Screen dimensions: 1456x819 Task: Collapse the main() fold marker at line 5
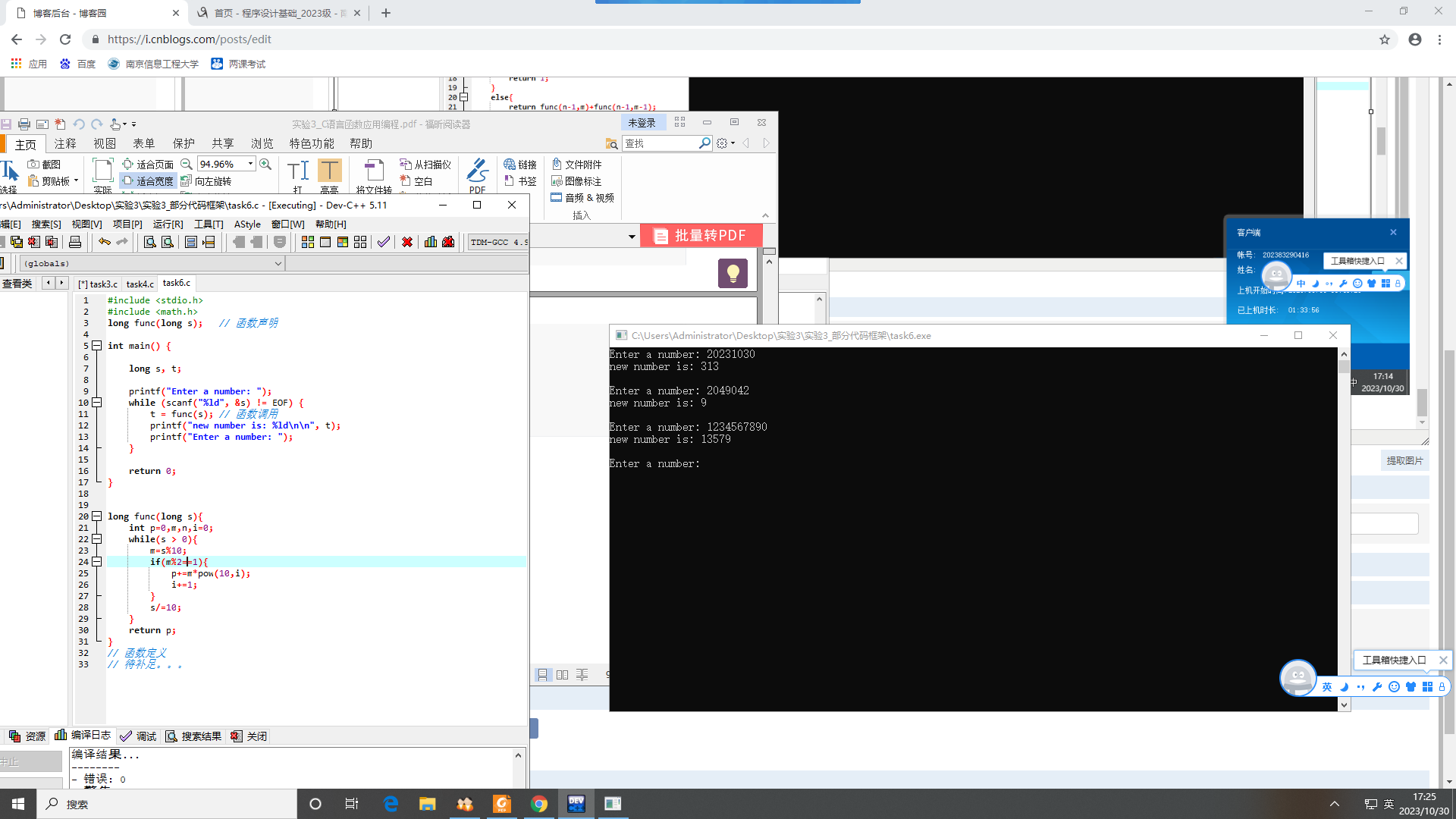tap(97, 346)
